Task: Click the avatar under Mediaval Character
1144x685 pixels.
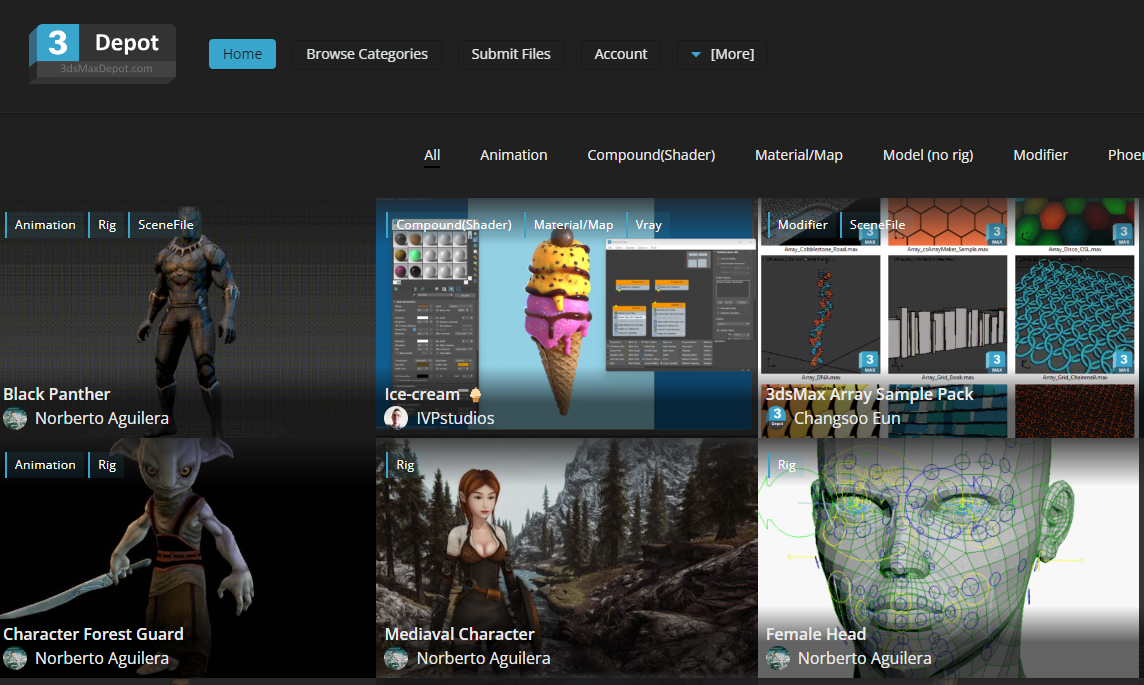Action: (397, 658)
